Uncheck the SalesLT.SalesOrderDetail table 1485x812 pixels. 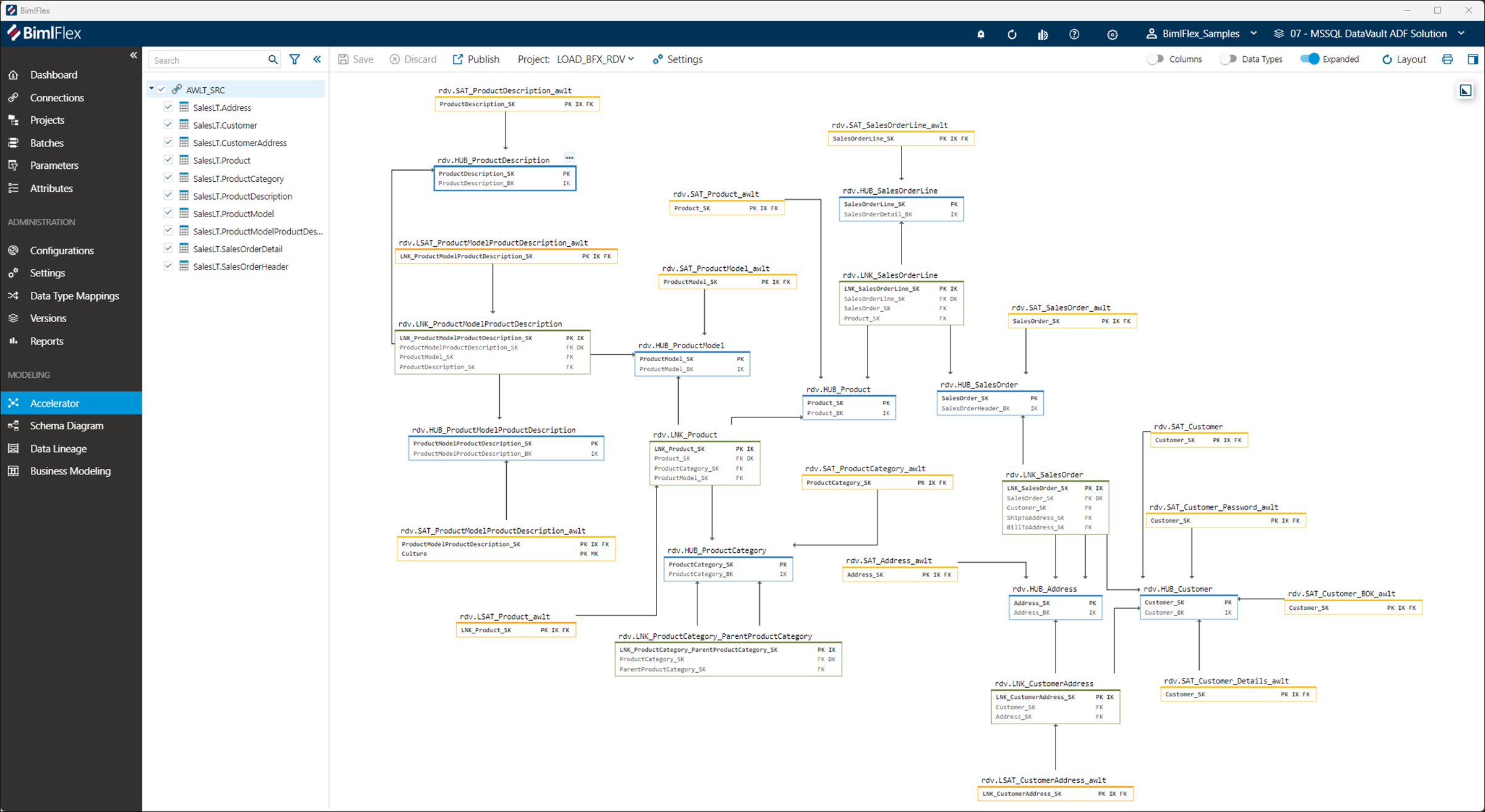168,248
